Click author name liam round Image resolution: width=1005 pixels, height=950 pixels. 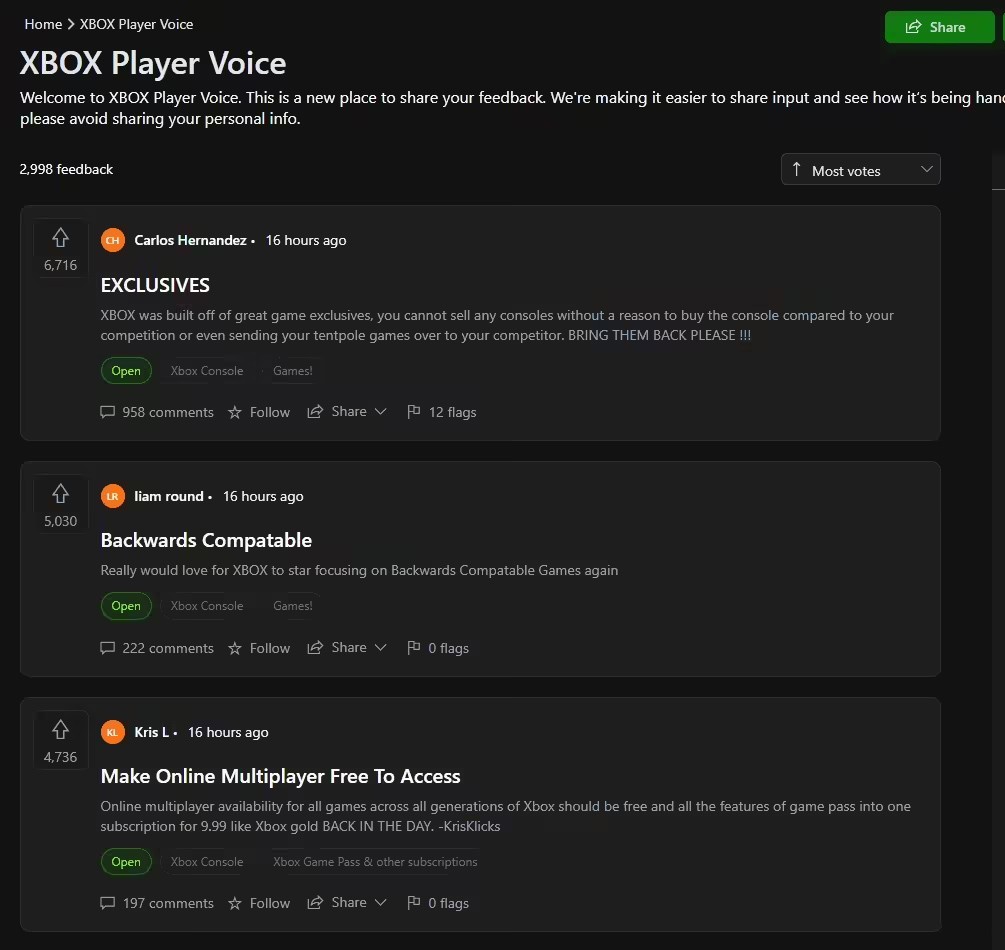tap(169, 496)
